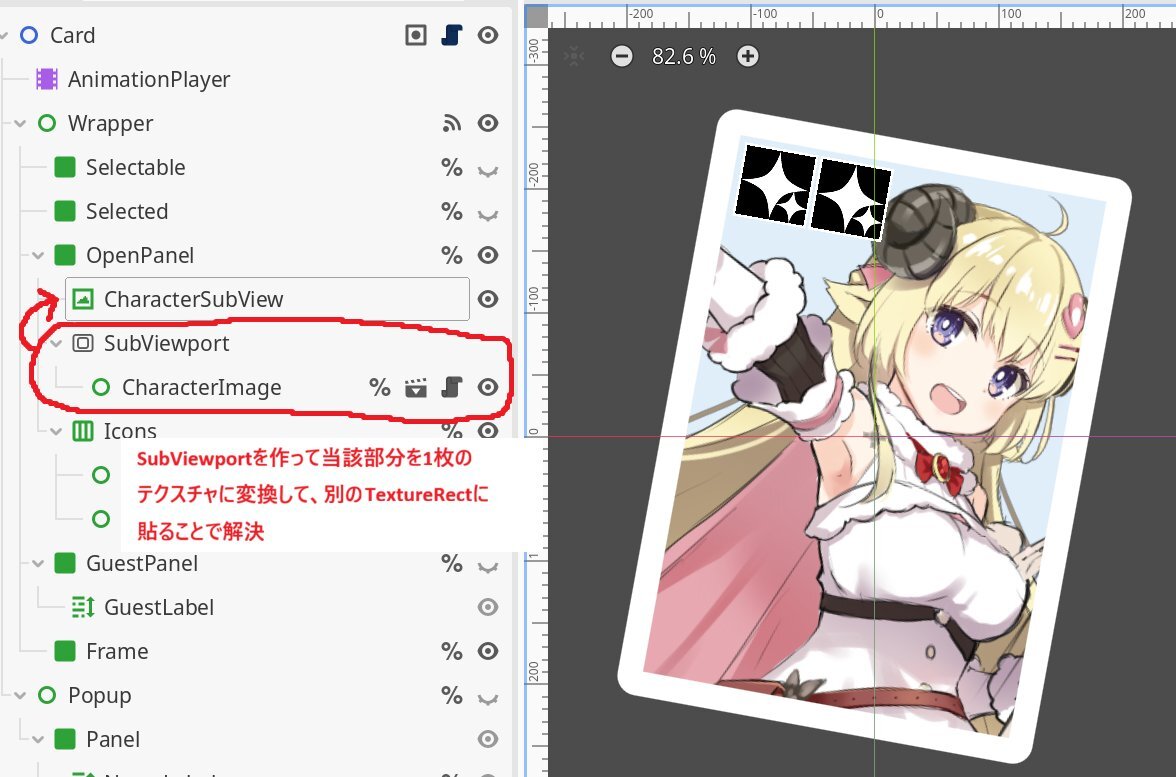This screenshot has height=777, width=1176.
Task: Click the Icons container node icon
Action: (82, 431)
